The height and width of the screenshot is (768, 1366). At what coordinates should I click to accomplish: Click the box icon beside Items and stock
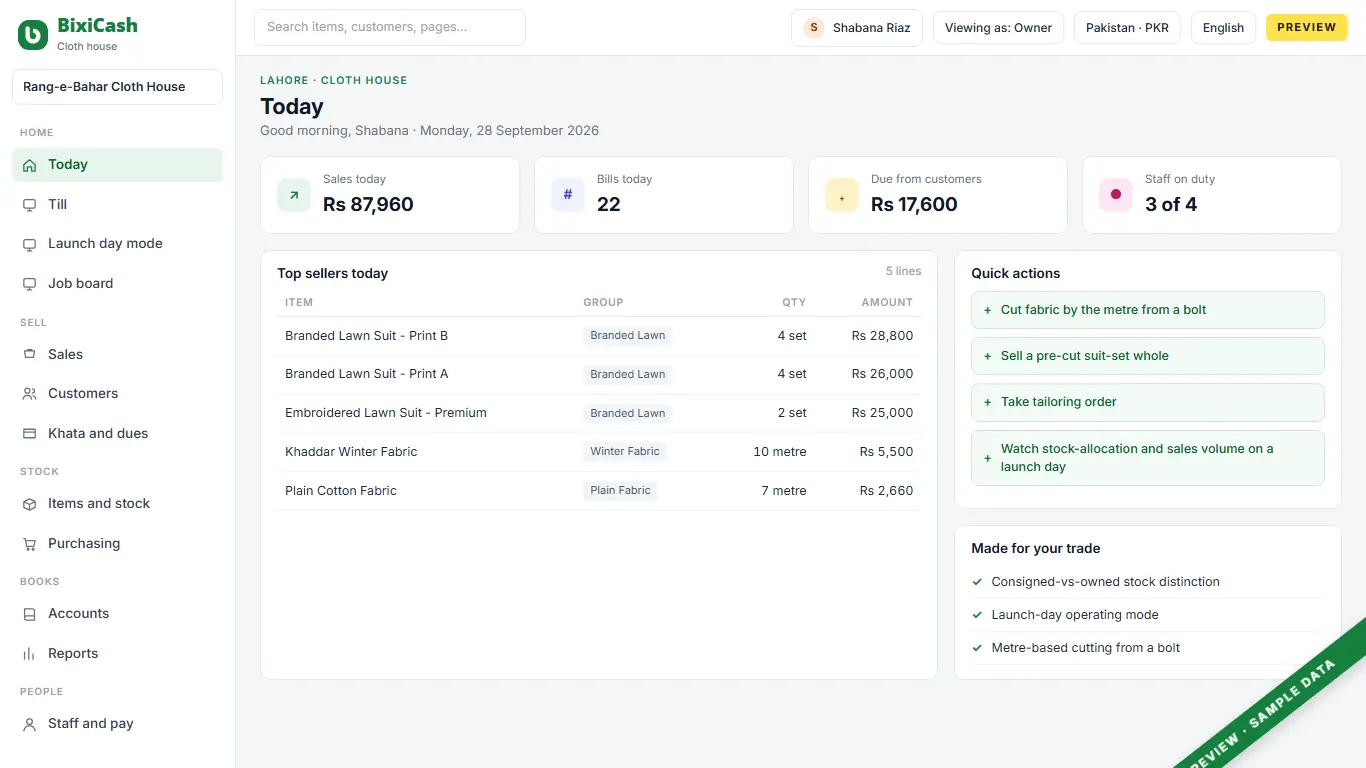[x=29, y=504]
